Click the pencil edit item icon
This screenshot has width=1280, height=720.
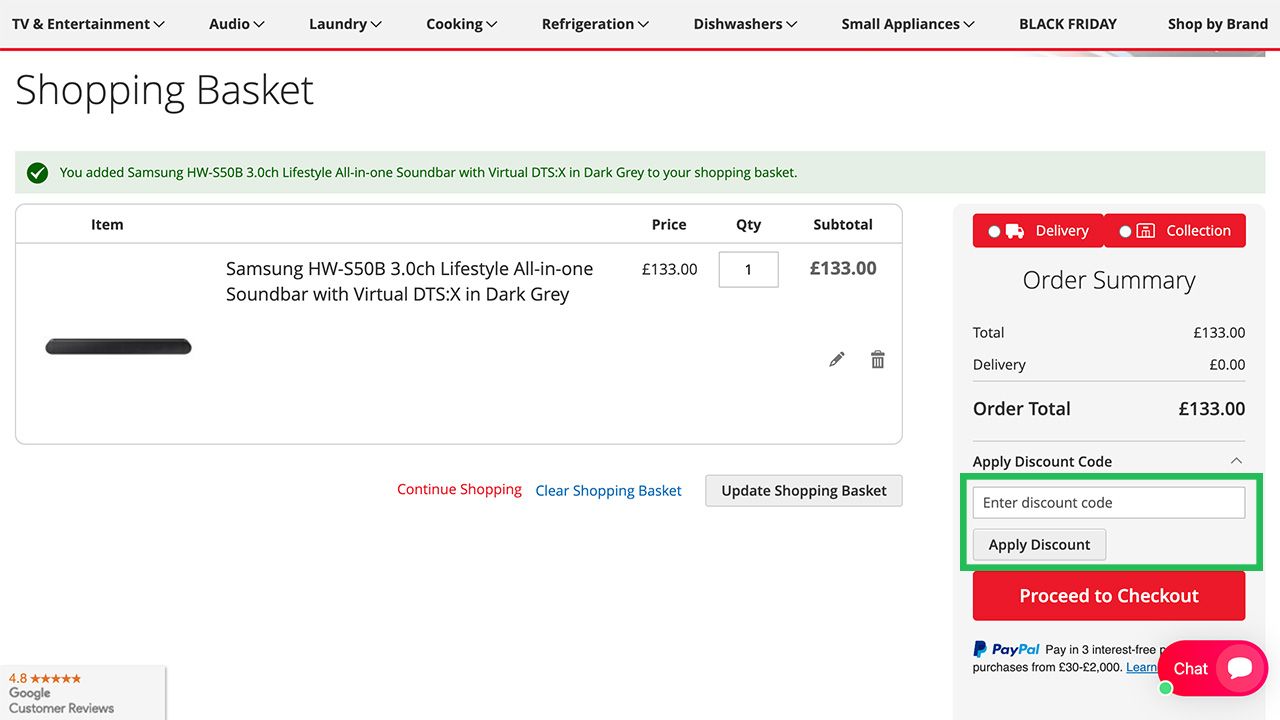click(837, 359)
